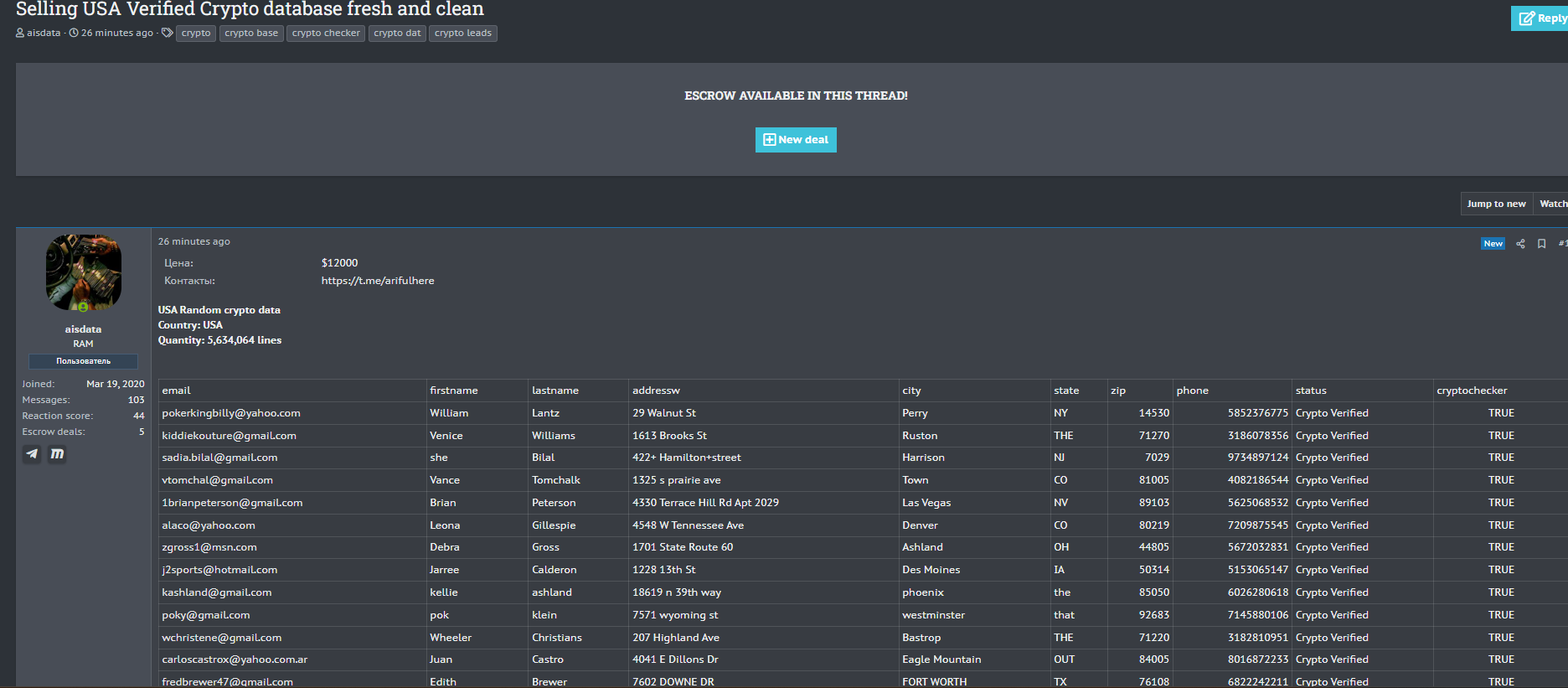Click the clock icon next to the thread time

pyautogui.click(x=74, y=34)
